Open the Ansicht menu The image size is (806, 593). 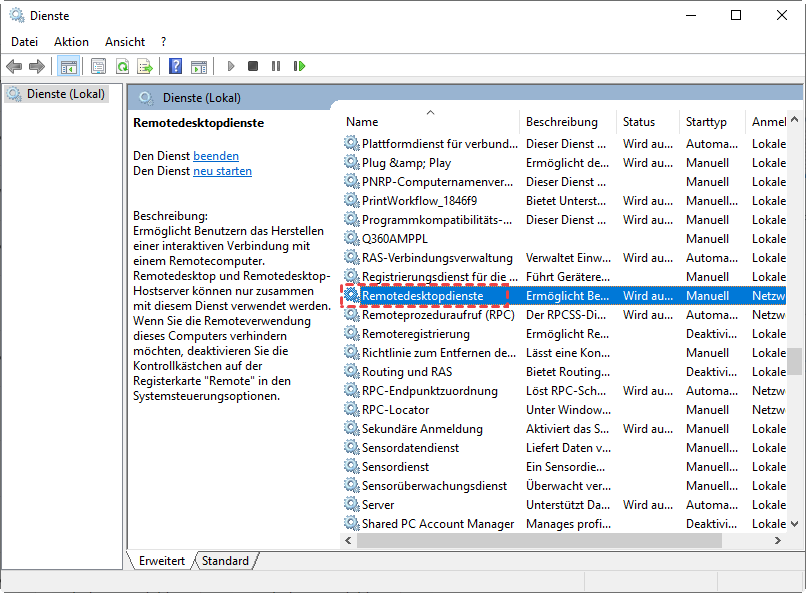125,42
